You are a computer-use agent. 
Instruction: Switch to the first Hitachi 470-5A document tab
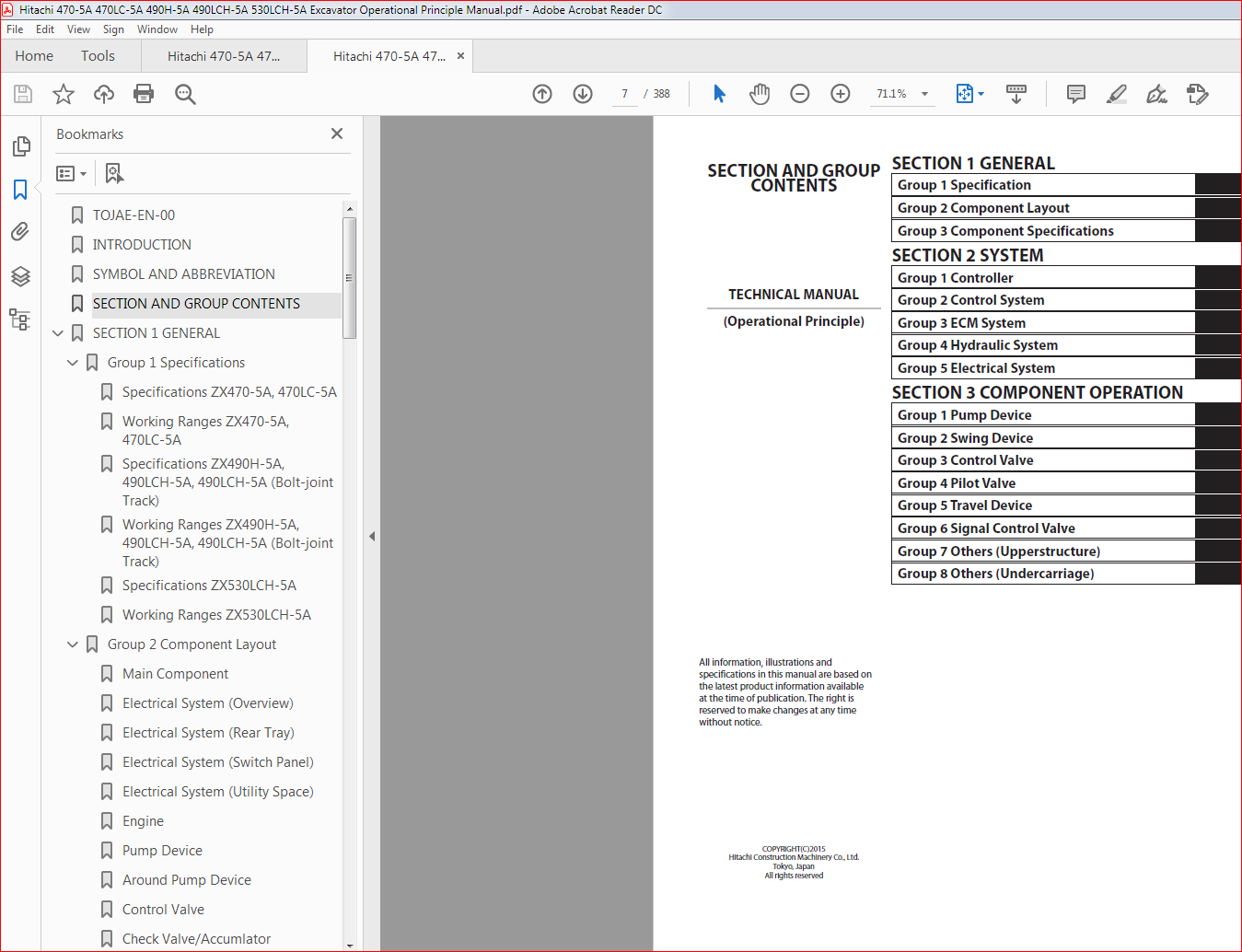coord(224,56)
